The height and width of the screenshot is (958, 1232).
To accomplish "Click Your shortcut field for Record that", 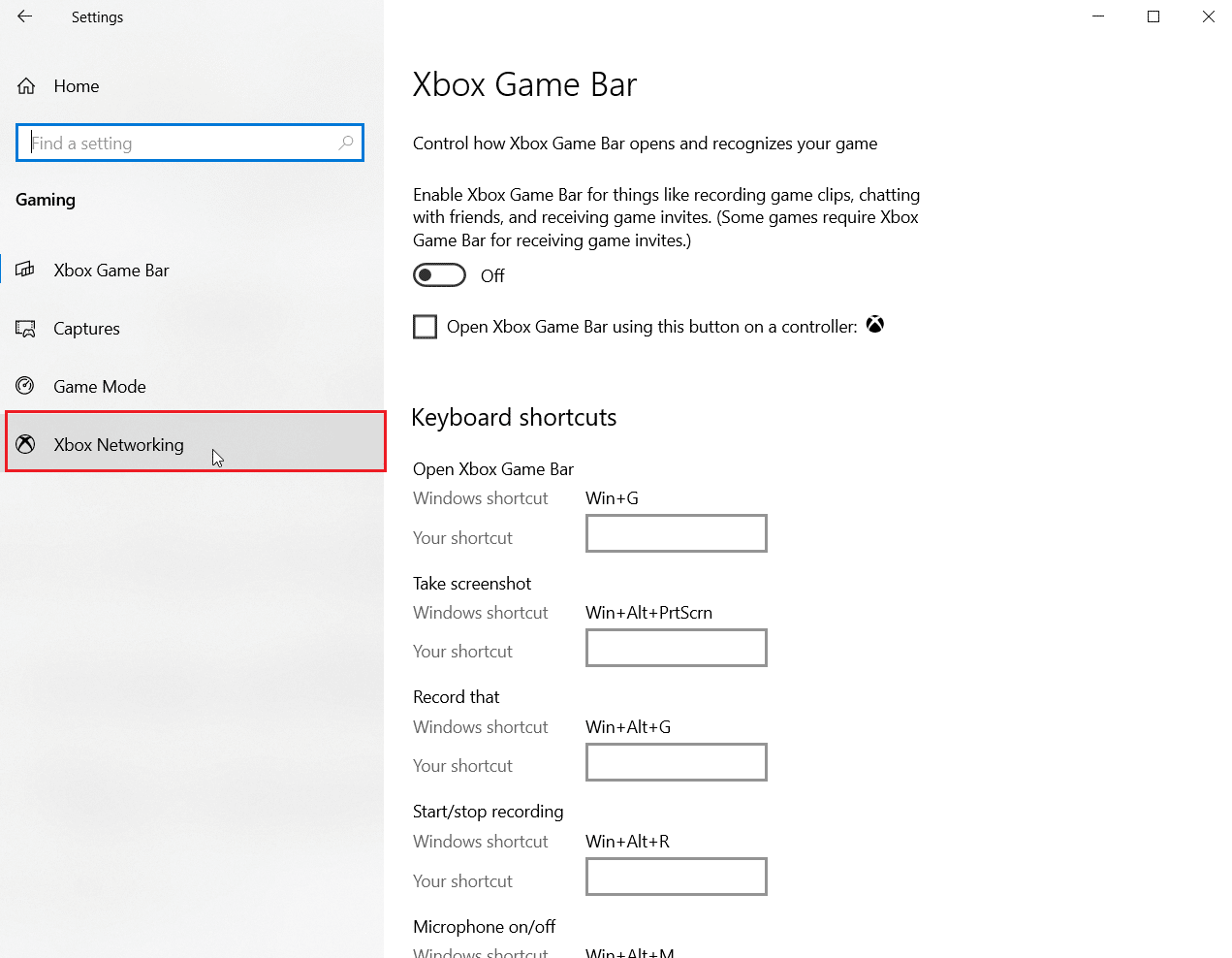I will point(677,762).
